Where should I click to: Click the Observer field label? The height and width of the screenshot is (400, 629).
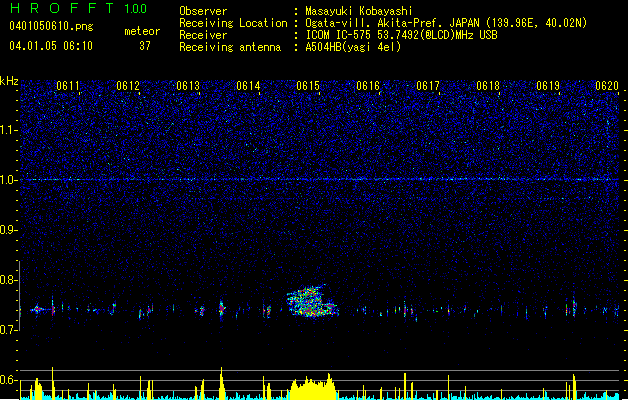[x=203, y=11]
